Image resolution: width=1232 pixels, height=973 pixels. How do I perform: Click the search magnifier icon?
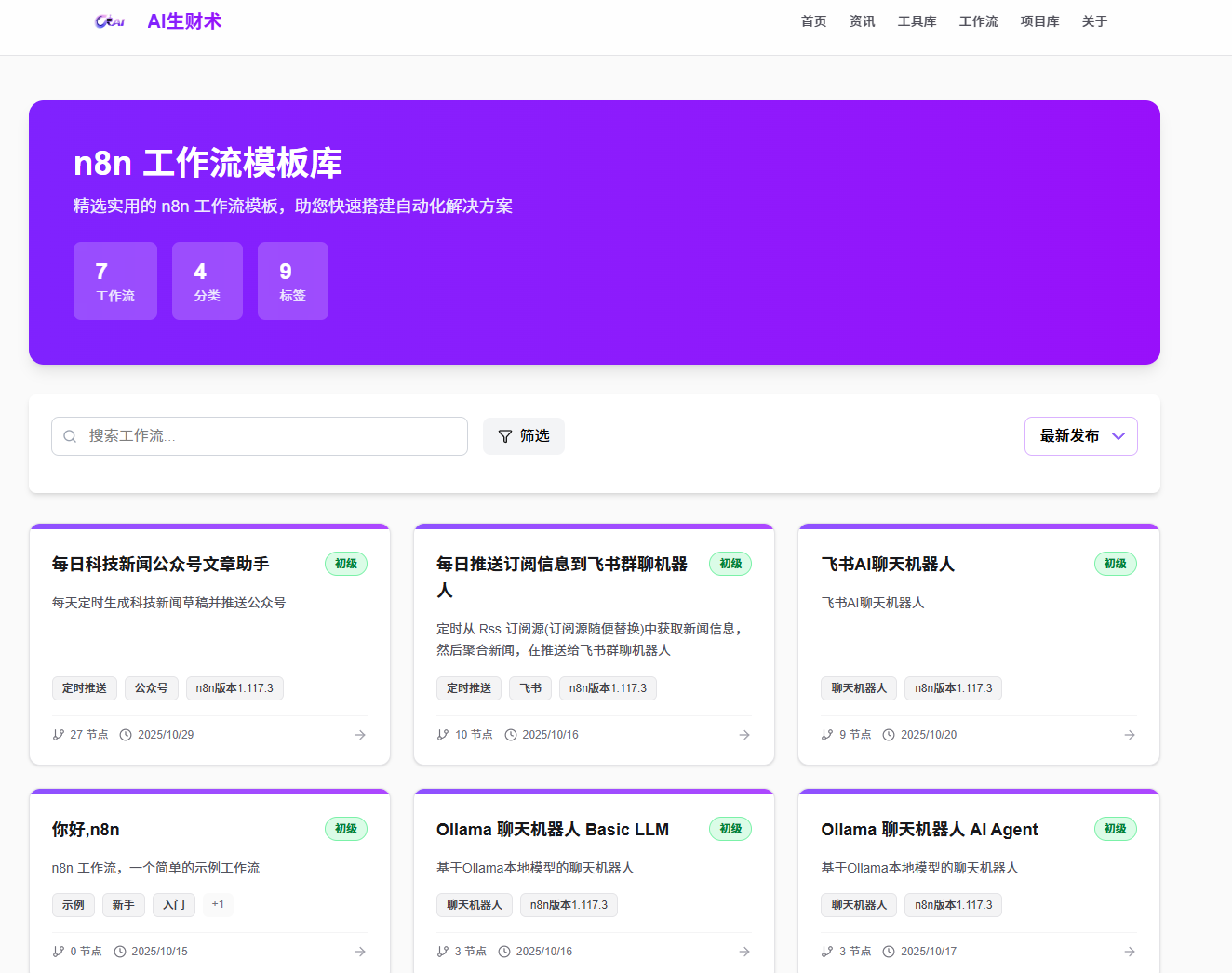point(70,436)
